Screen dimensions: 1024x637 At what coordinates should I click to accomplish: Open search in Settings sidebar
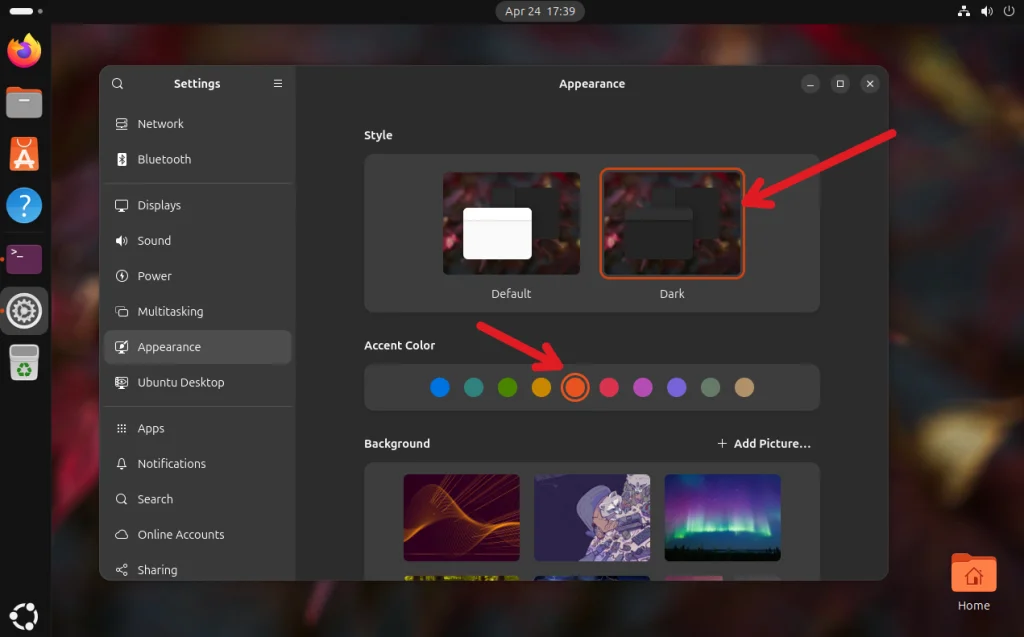118,84
